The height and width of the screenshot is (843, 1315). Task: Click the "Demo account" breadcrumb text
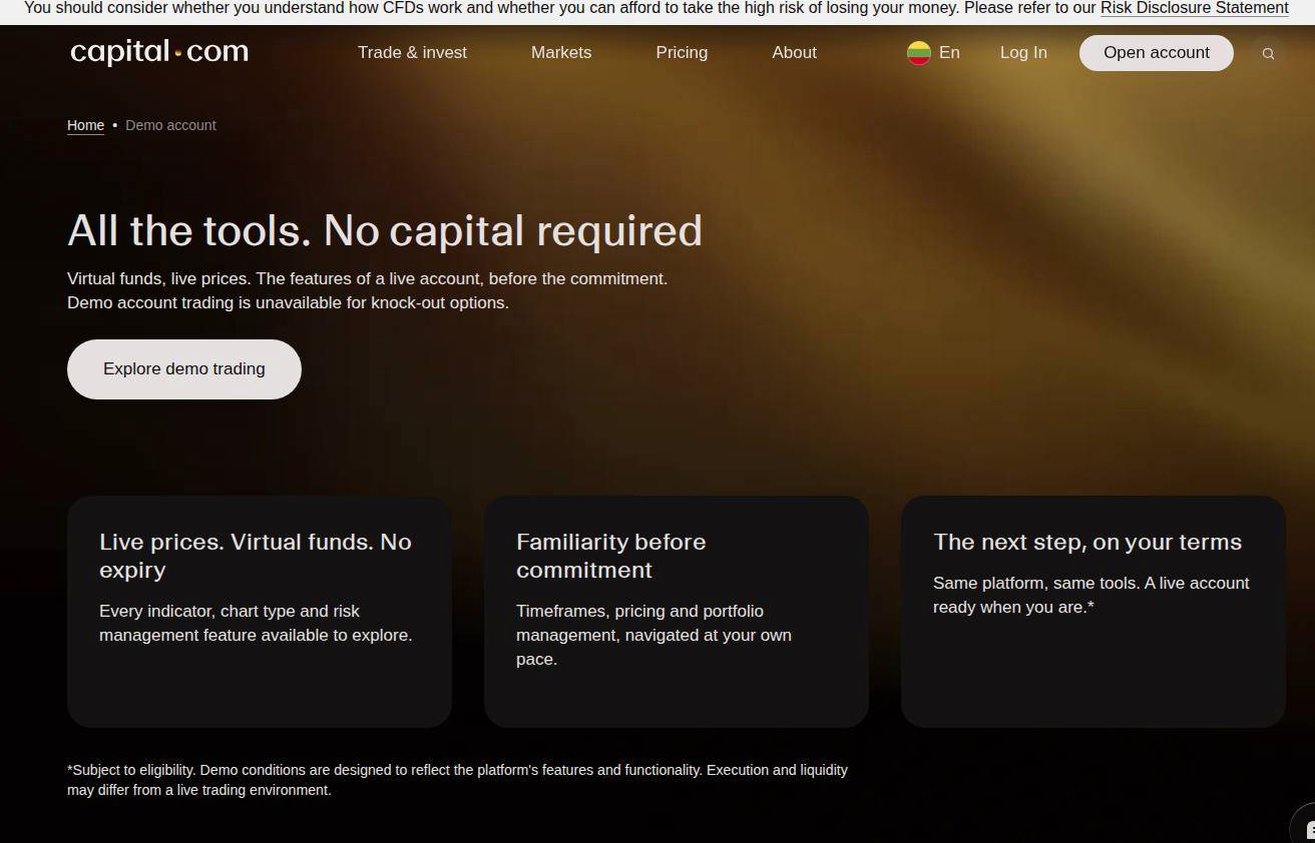pyautogui.click(x=171, y=125)
